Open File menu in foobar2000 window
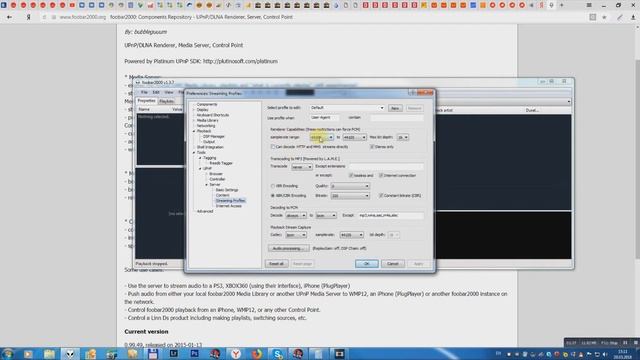 (144, 93)
